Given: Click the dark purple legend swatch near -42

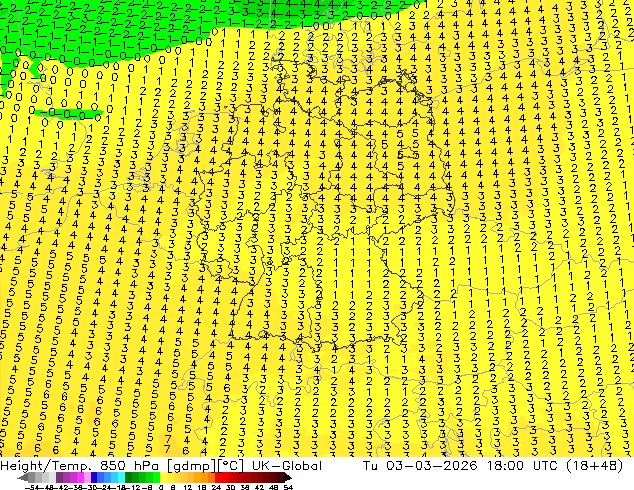Looking at the screenshot, I should pyautogui.click(x=60, y=477).
